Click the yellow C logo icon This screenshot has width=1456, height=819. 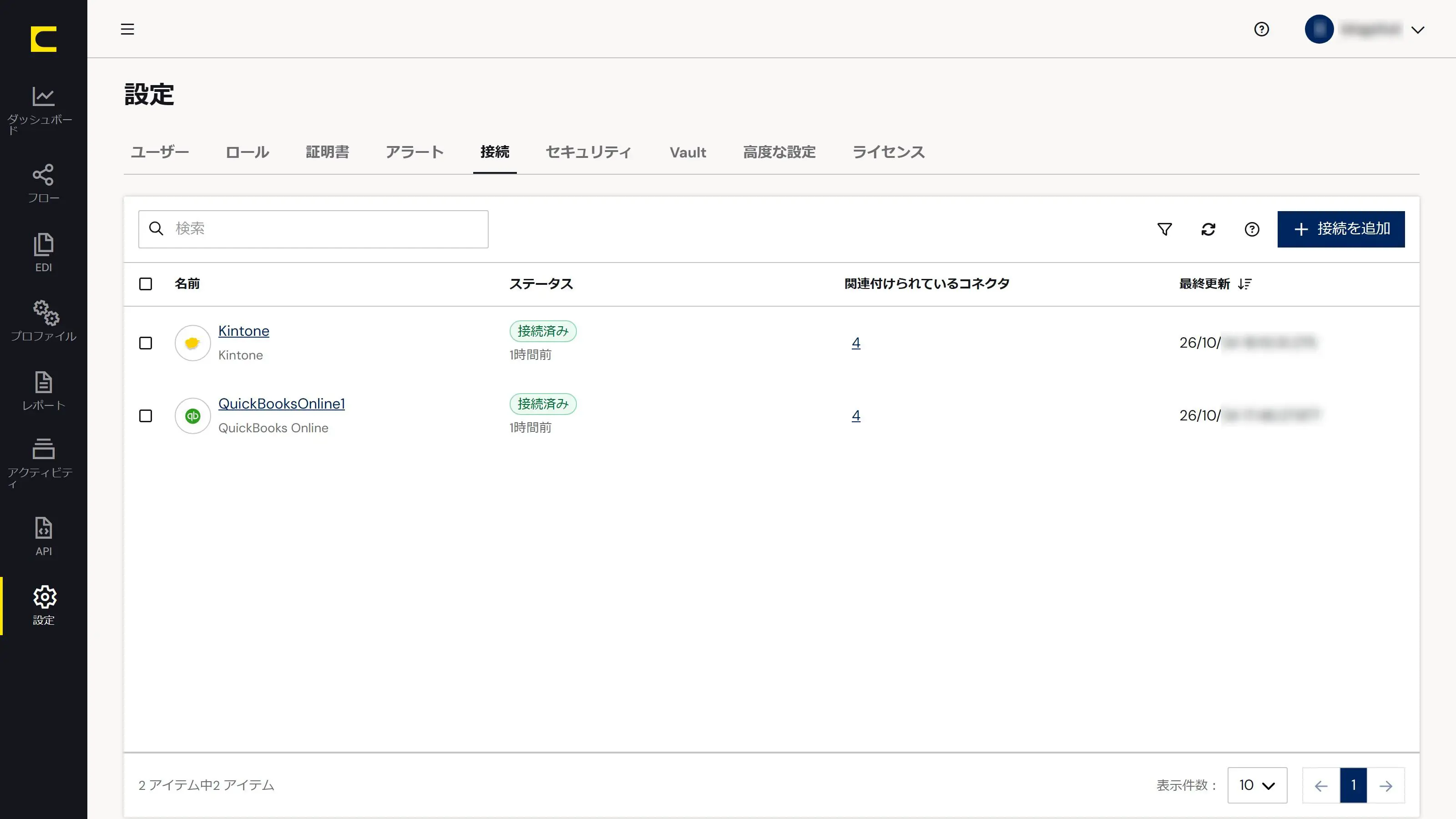[x=44, y=39]
